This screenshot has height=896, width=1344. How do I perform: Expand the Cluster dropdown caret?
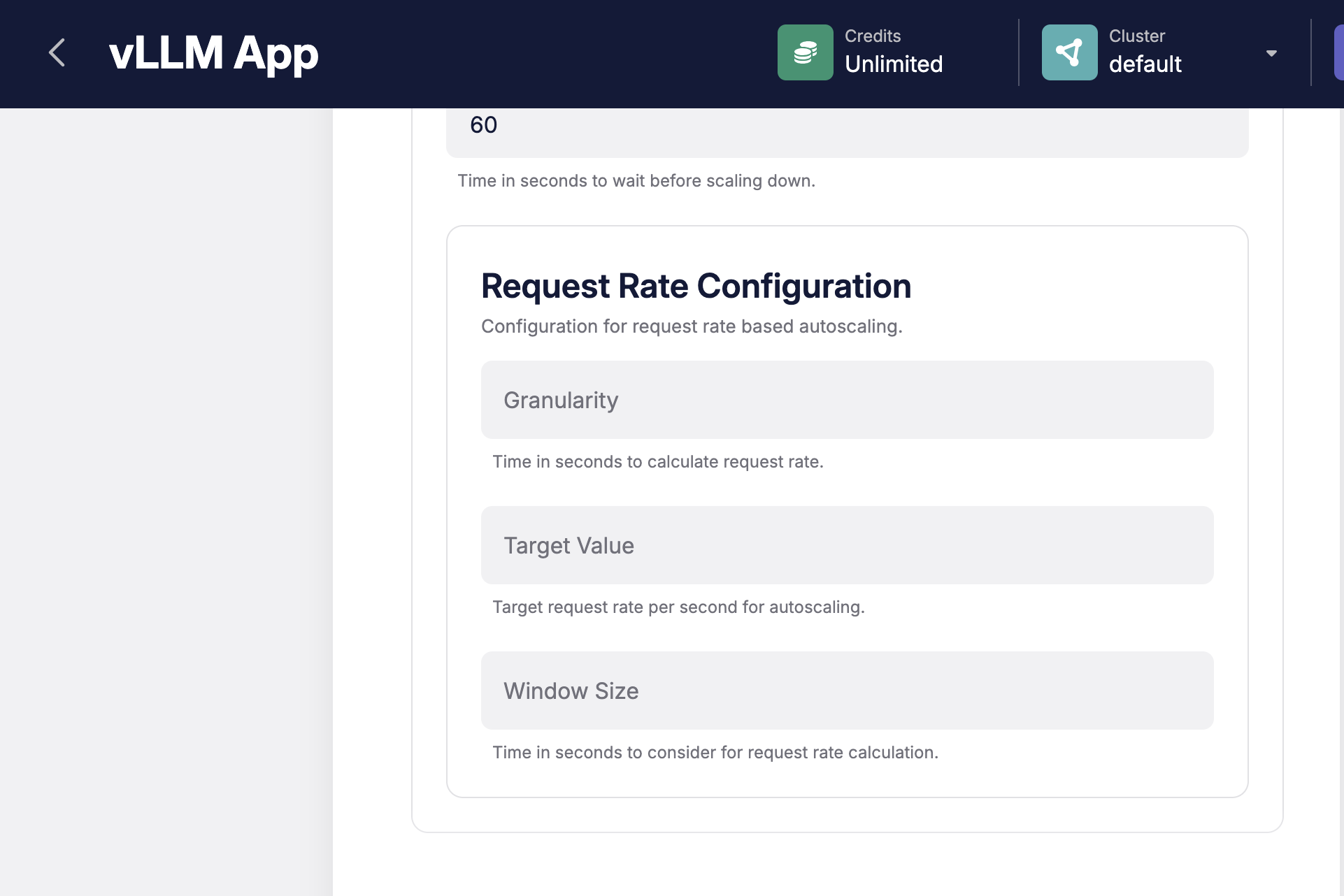point(1271,54)
